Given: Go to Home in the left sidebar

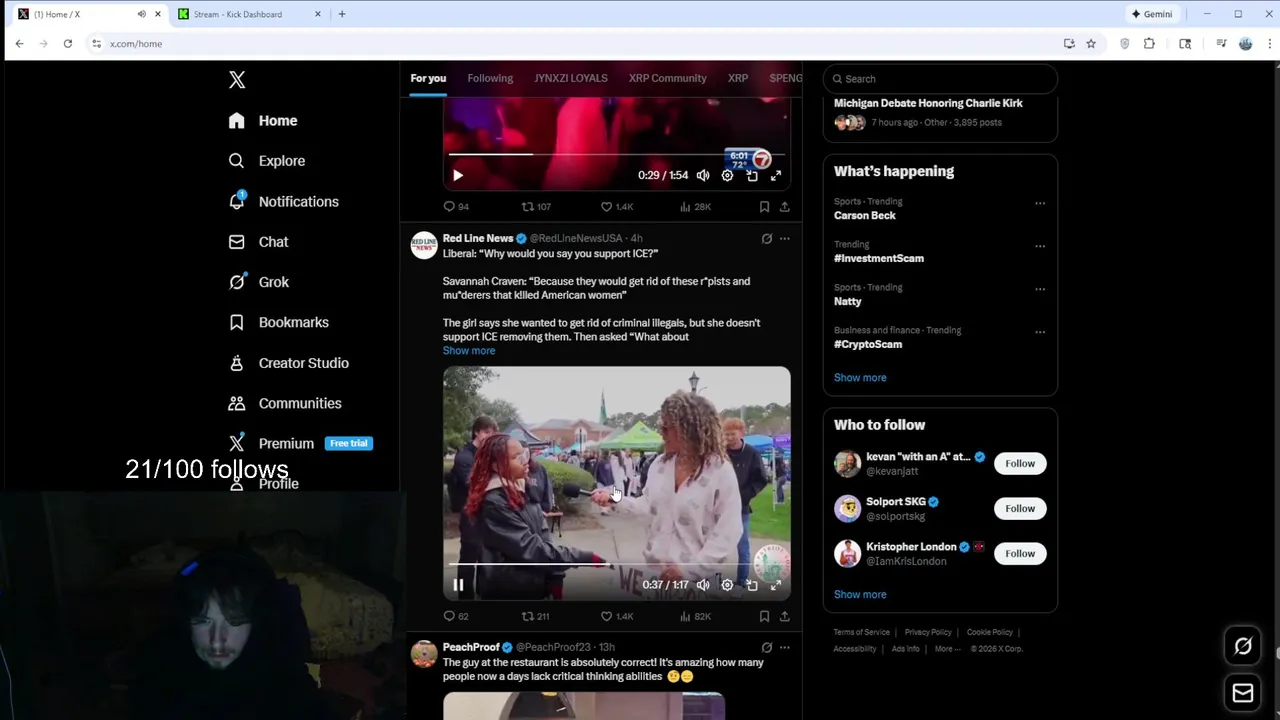Looking at the screenshot, I should (x=263, y=120).
